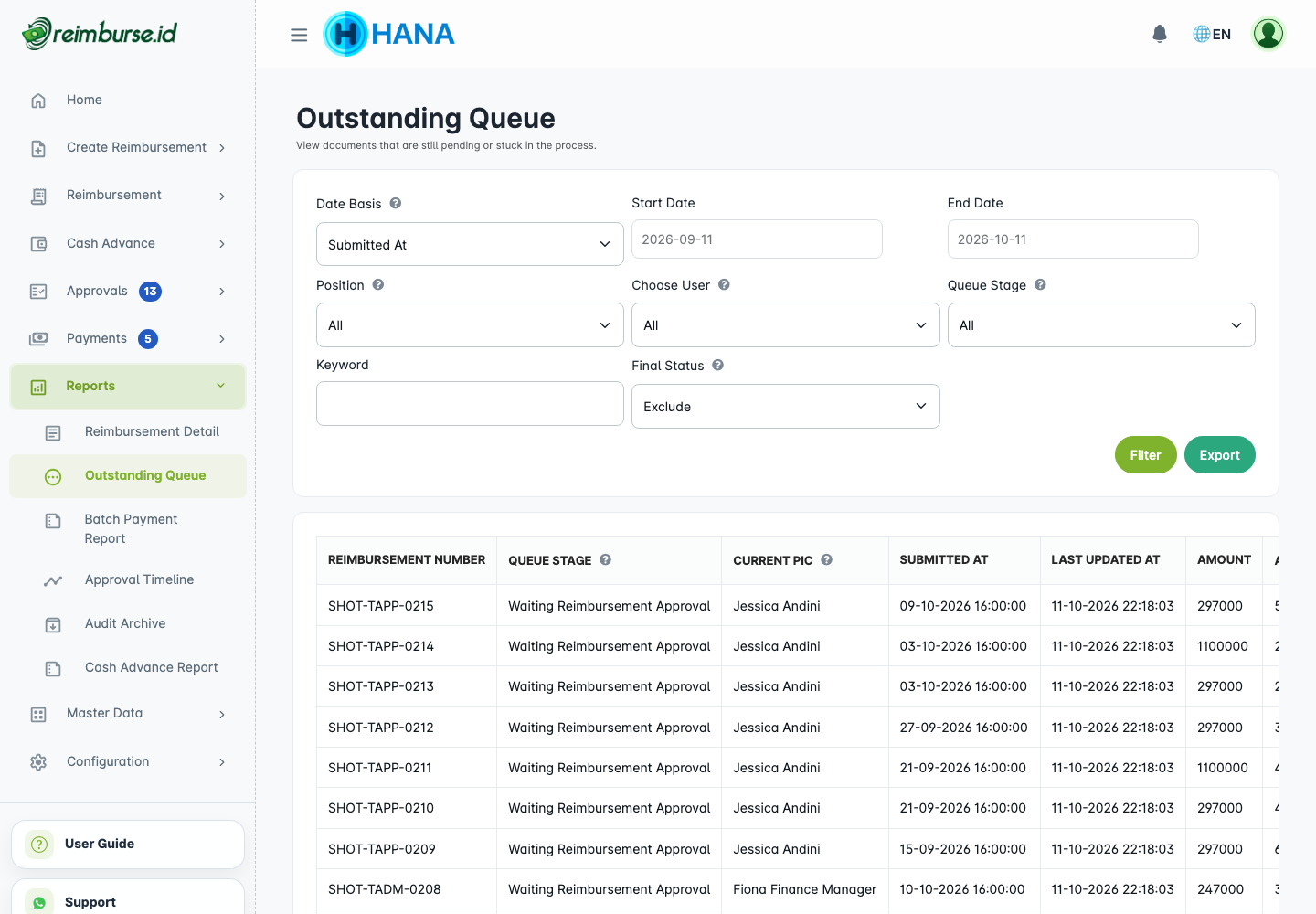The image size is (1316, 914).
Task: Select reimbursement SHOT-TAPP-0215
Action: (x=381, y=606)
